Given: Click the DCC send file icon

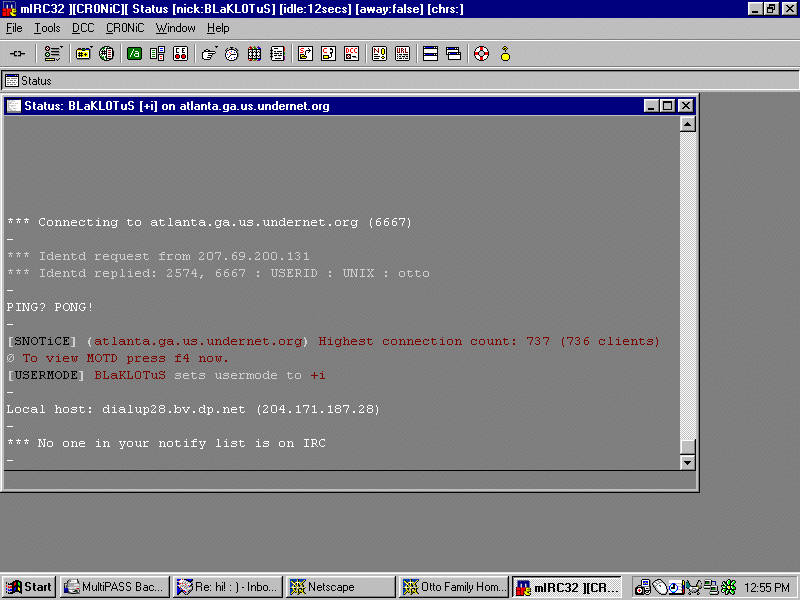Looking at the screenshot, I should click(x=306, y=54).
